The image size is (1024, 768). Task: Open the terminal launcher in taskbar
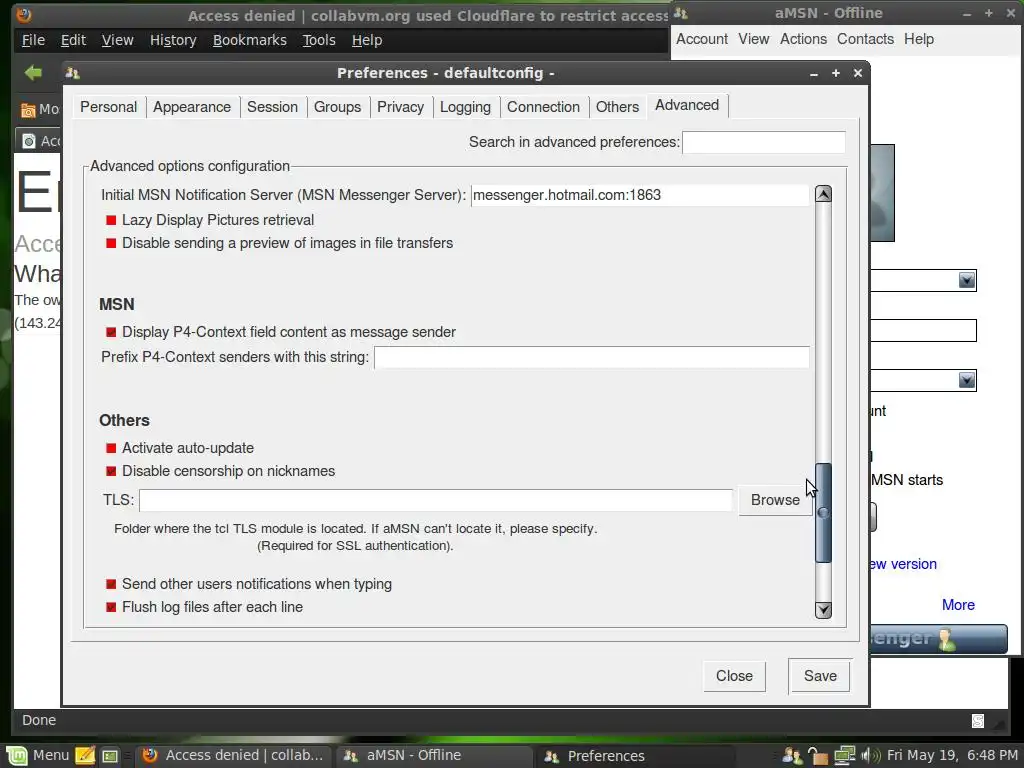pos(110,756)
